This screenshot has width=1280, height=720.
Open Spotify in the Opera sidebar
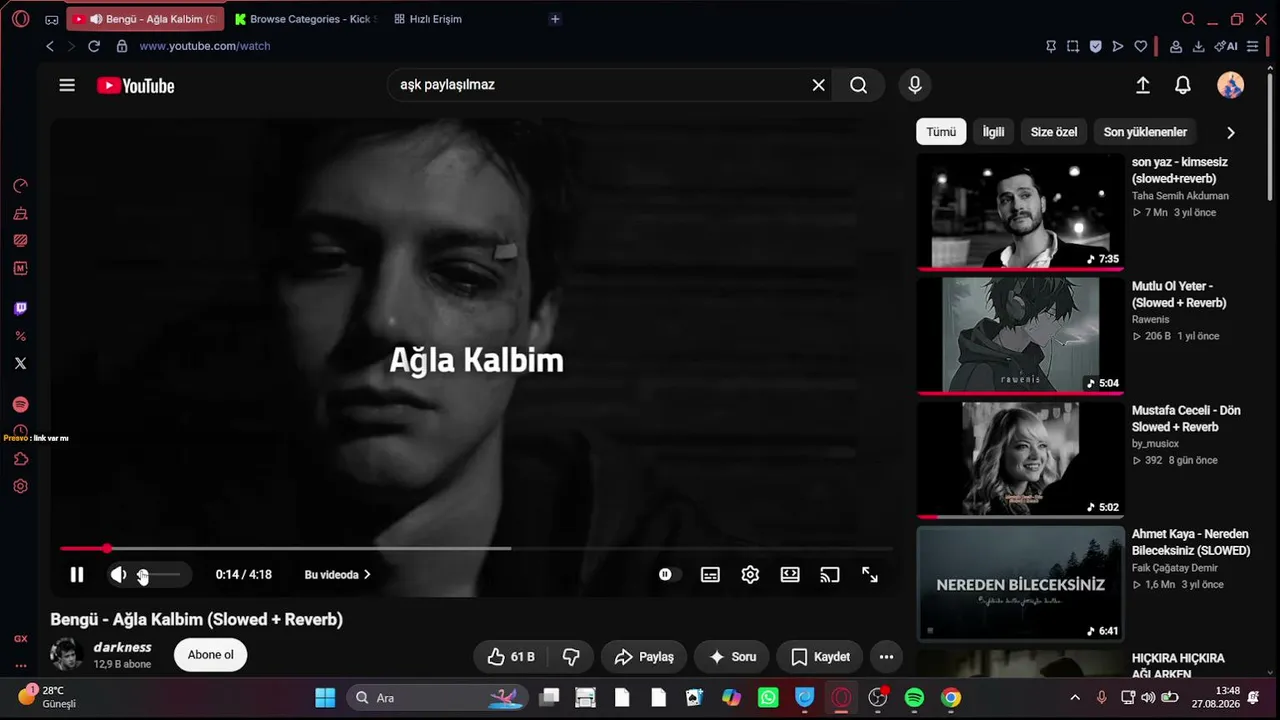(21, 405)
